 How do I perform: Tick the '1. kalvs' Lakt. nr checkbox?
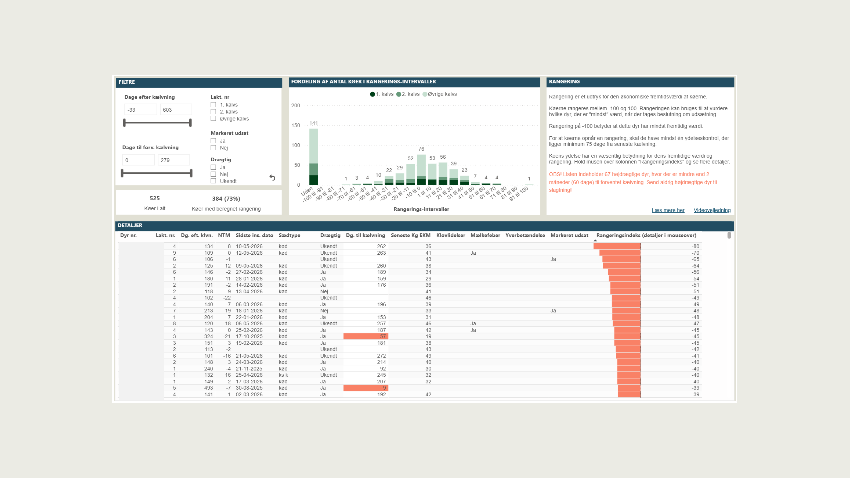pyautogui.click(x=213, y=105)
